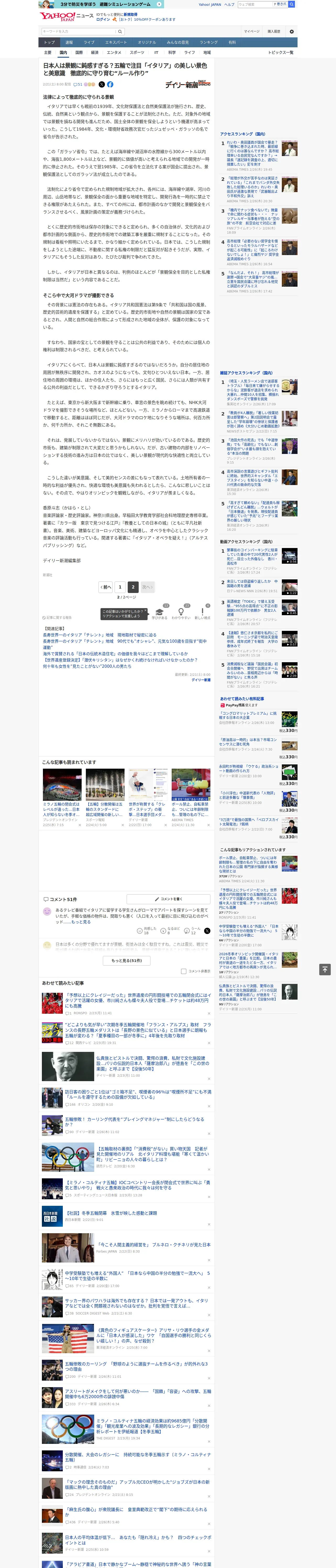Click the blue search button in the top bar
336x1568 pixels.
[292, 4]
